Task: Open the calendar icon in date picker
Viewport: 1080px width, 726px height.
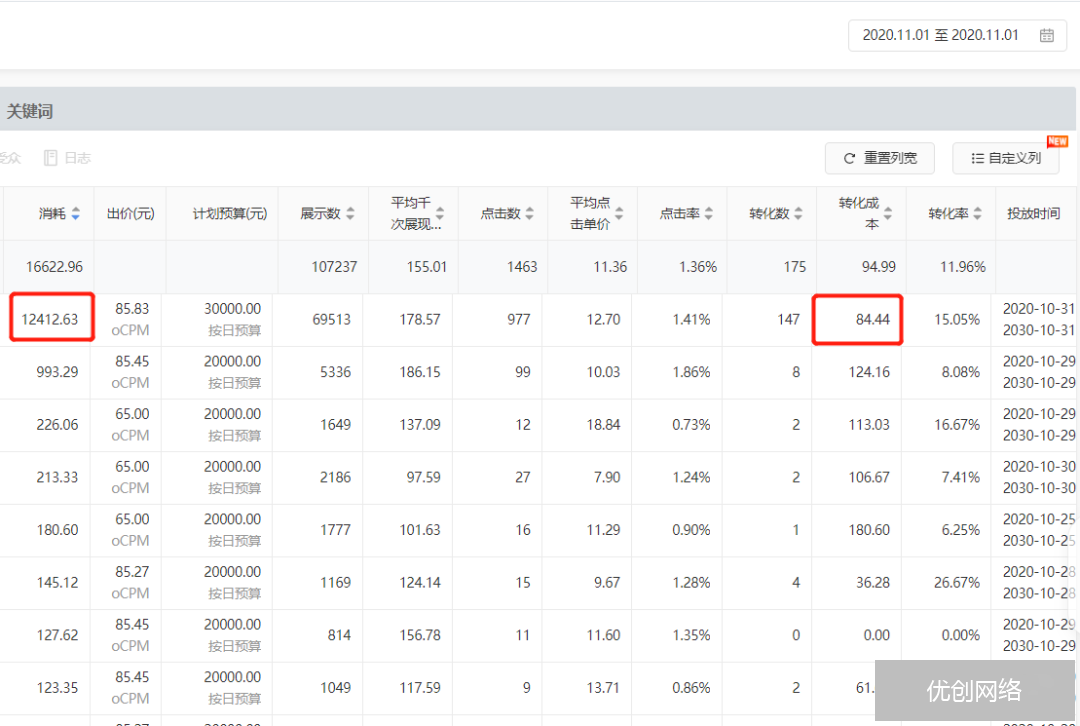Action: 1046,35
